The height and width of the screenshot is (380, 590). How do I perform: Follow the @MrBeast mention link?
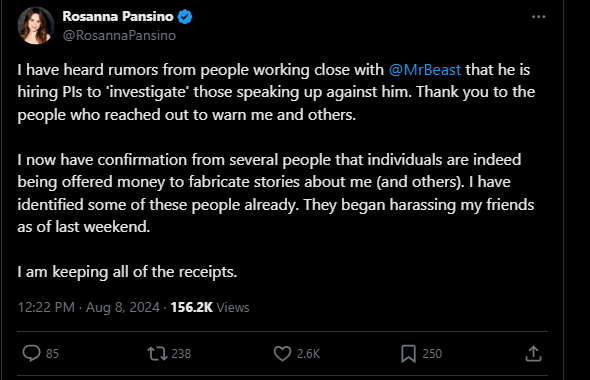click(424, 70)
